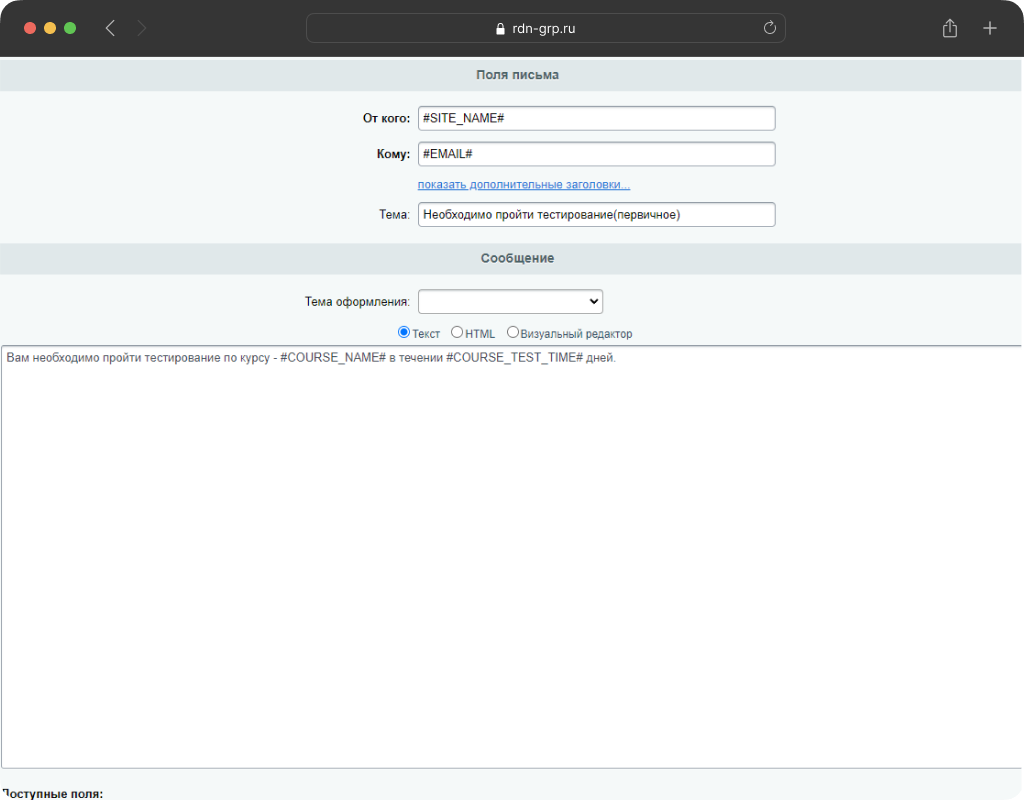Open a new tab with plus icon

(x=989, y=28)
